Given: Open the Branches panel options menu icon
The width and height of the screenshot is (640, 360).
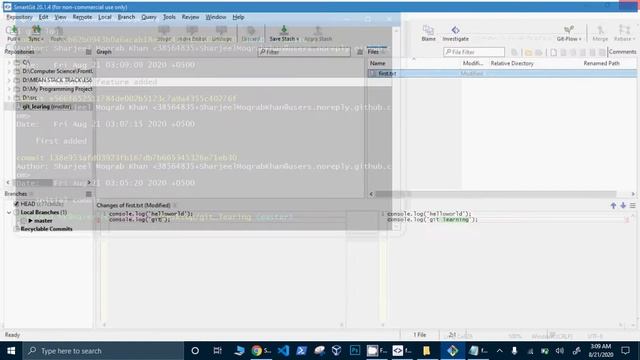Looking at the screenshot, I should (x=89, y=194).
